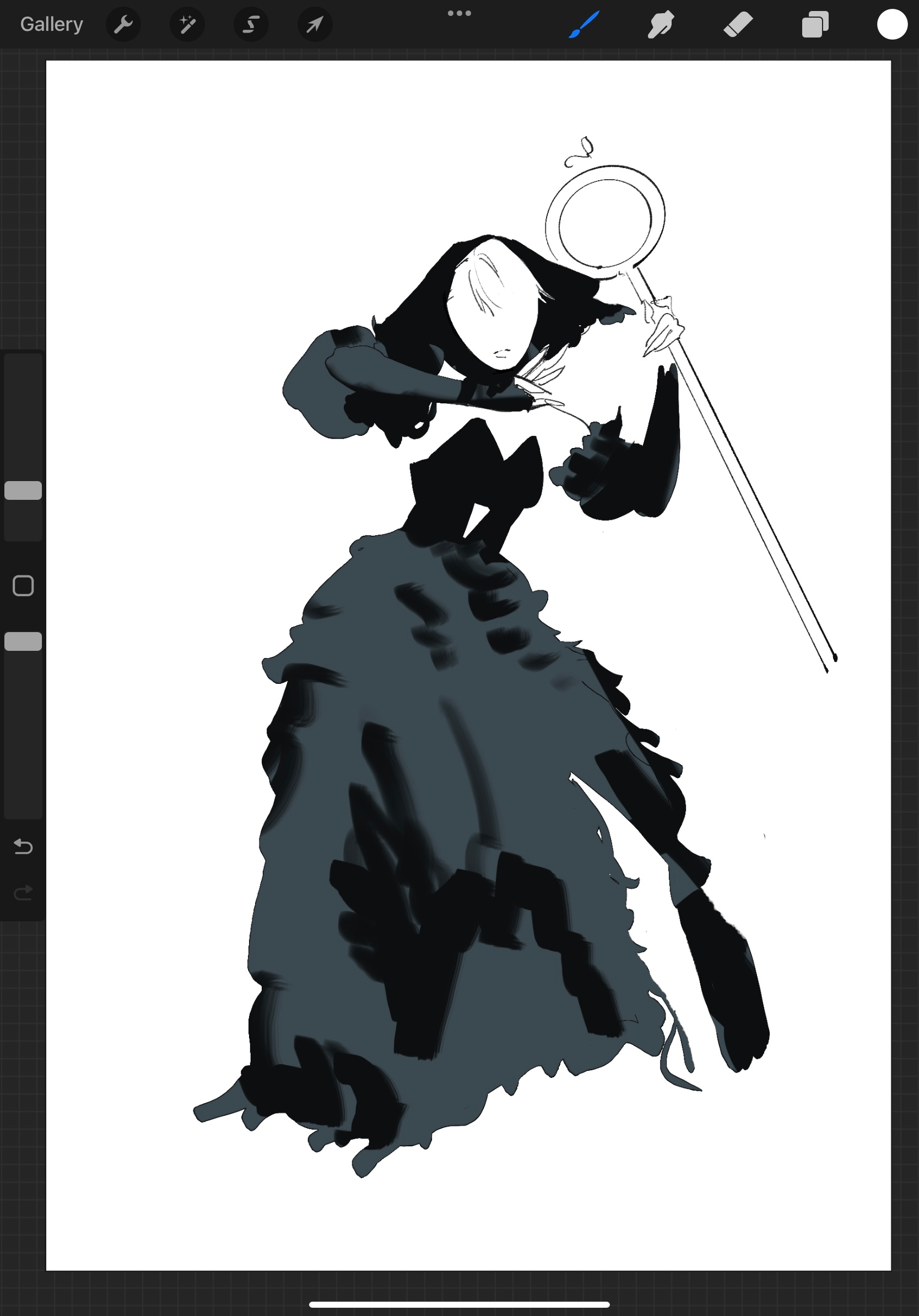Open the Gallery

pos(52,25)
